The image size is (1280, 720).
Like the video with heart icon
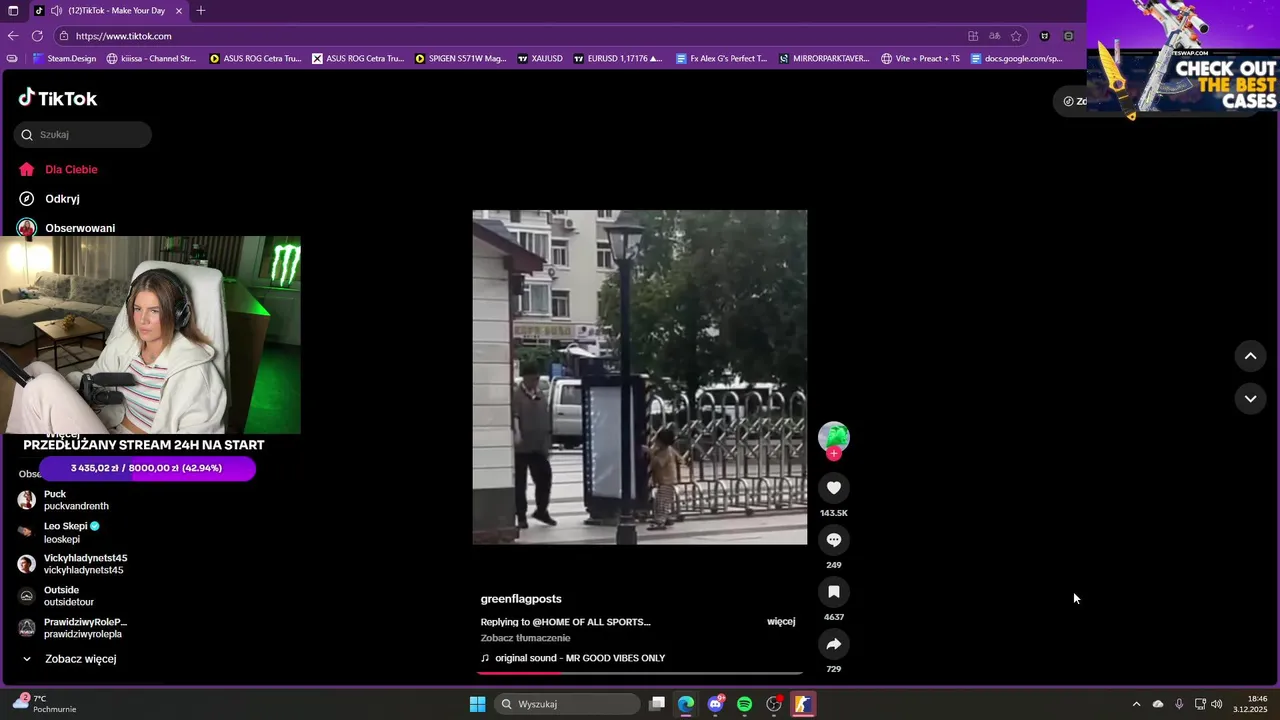(x=833, y=487)
